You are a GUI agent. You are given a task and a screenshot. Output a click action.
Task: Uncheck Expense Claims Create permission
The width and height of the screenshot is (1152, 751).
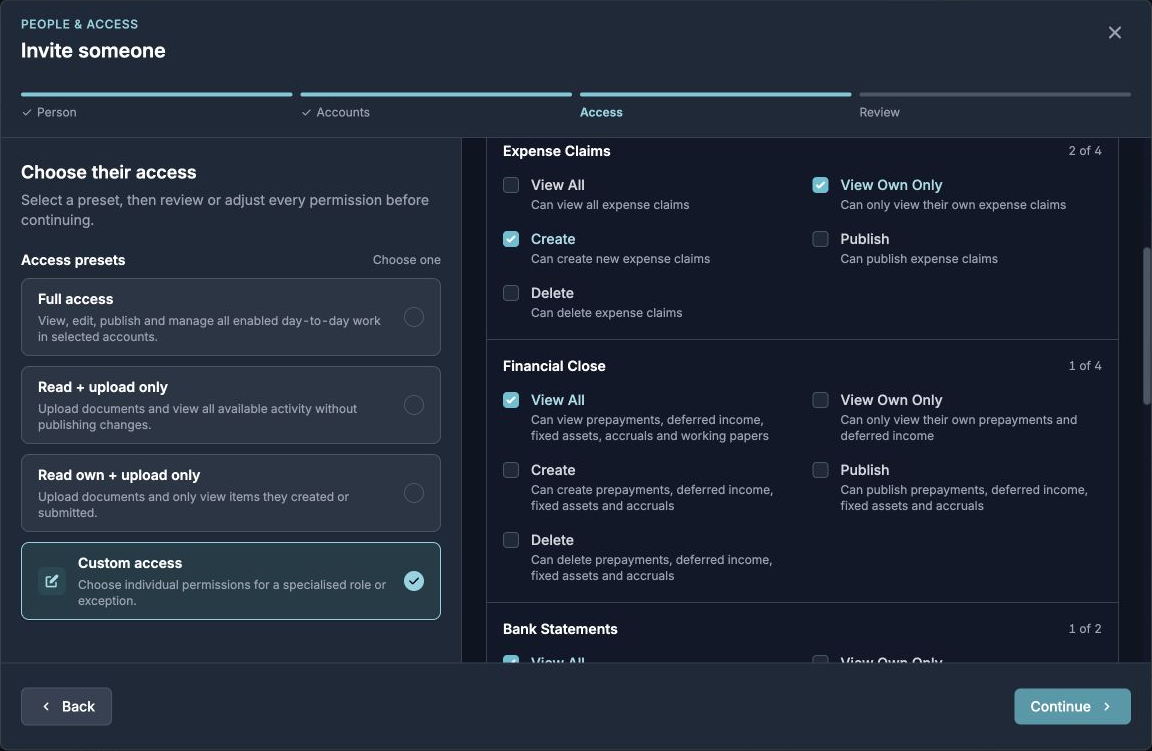tap(511, 239)
